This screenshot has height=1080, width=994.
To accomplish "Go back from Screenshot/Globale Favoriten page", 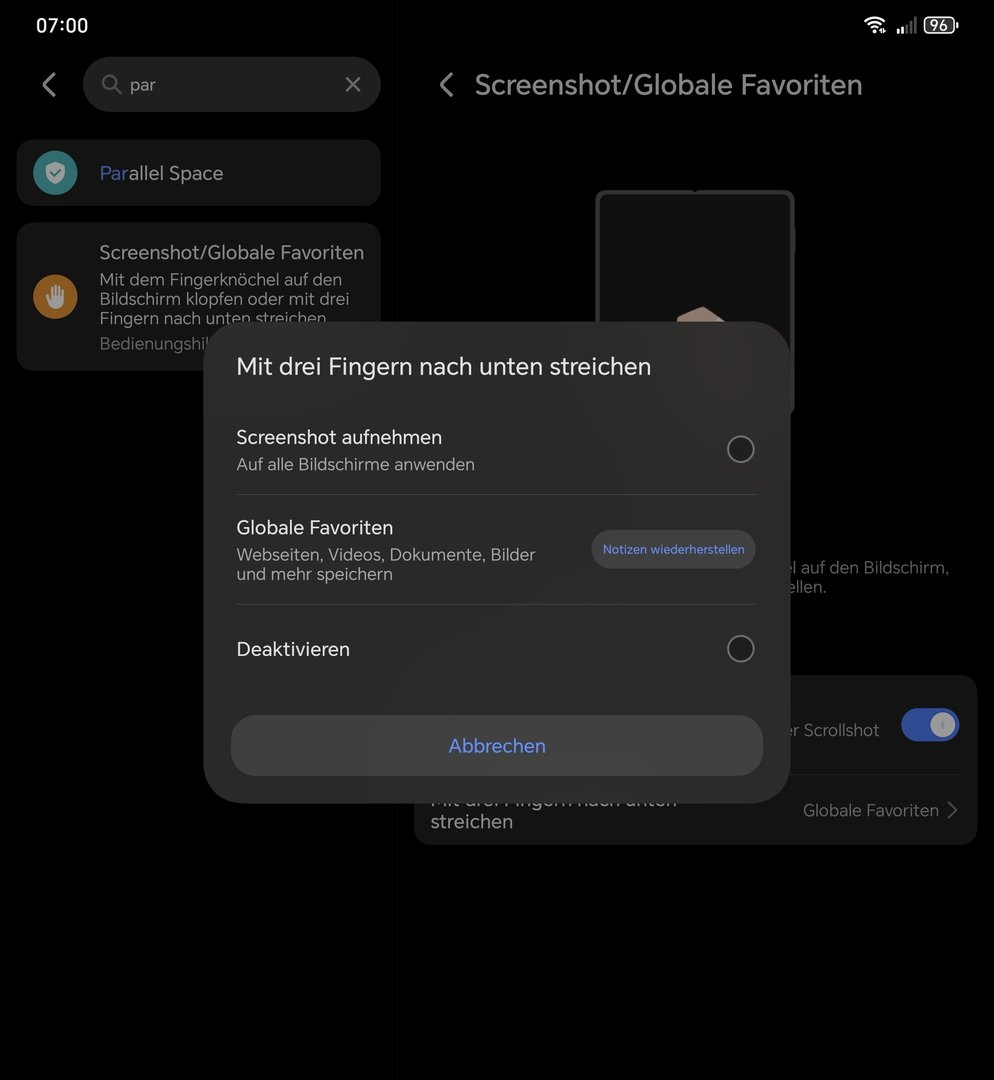I will (x=447, y=85).
